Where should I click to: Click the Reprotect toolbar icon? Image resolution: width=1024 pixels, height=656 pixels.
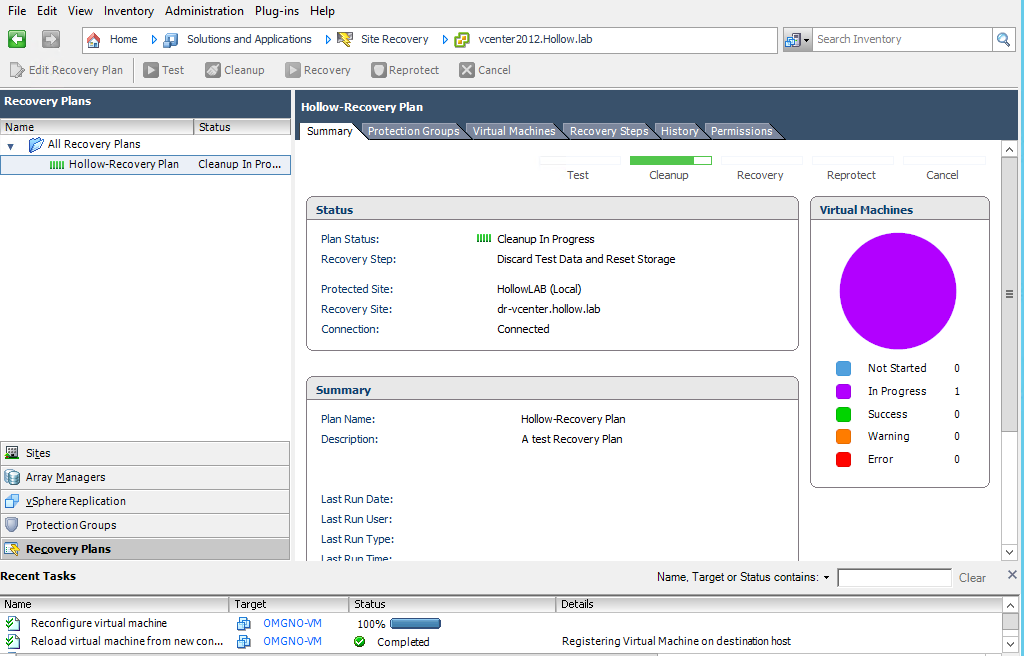[x=405, y=70]
